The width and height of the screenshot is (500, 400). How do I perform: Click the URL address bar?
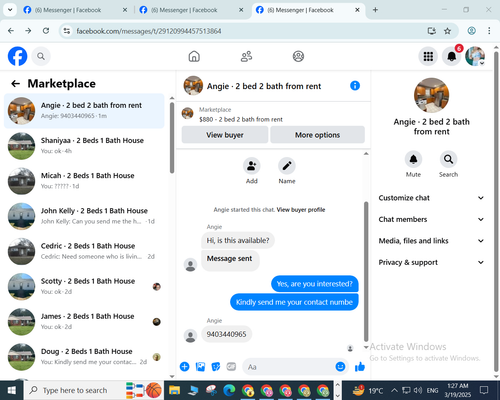click(x=248, y=31)
